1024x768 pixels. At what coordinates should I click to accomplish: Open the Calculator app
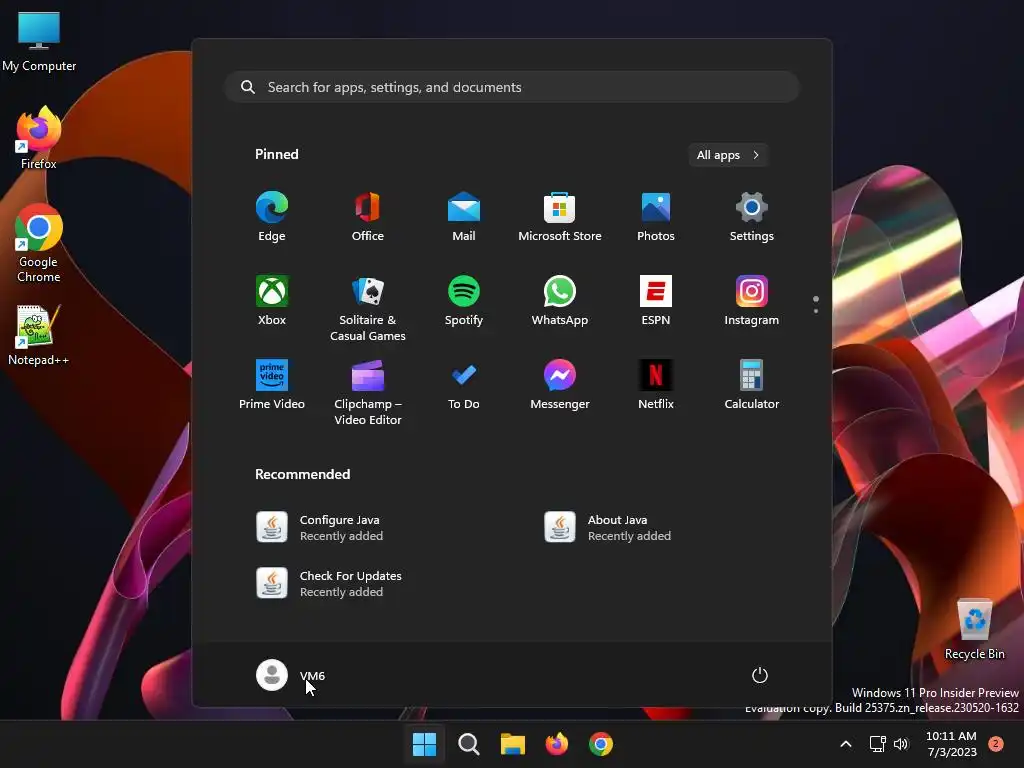(x=752, y=385)
